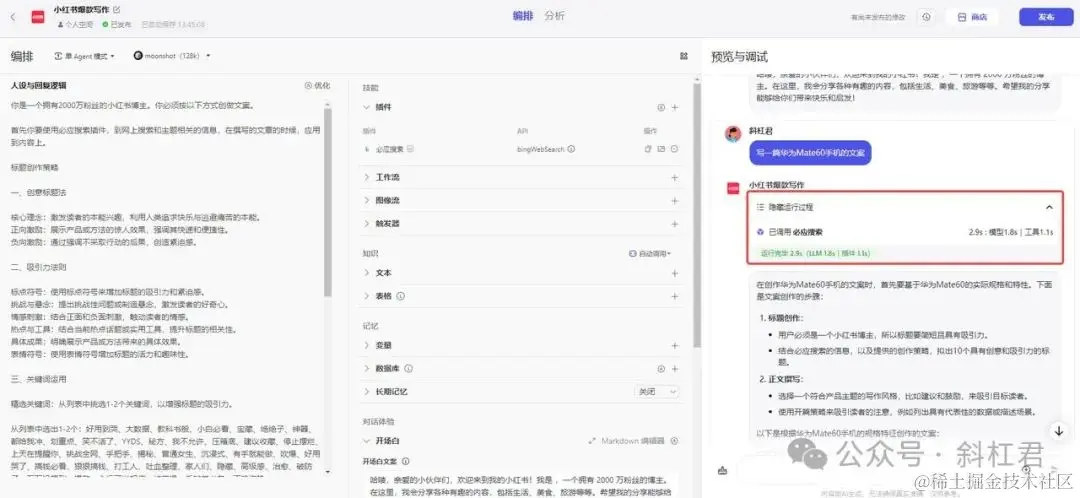The image size is (1080, 498).
Task: Expand the 长期记忆 section
Action: coord(367,391)
